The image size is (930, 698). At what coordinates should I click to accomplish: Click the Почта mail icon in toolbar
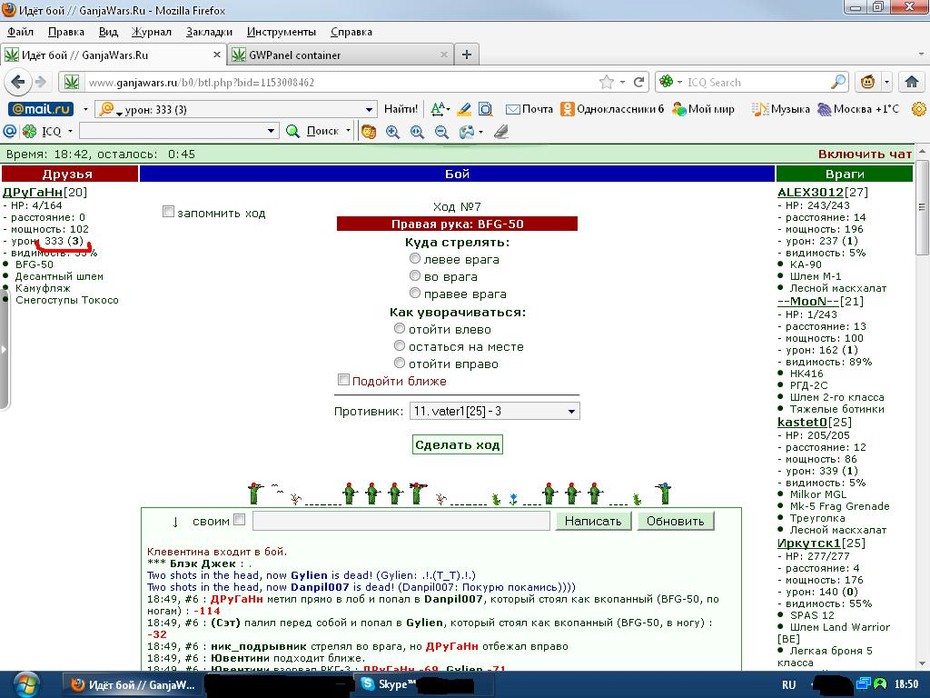pos(529,109)
